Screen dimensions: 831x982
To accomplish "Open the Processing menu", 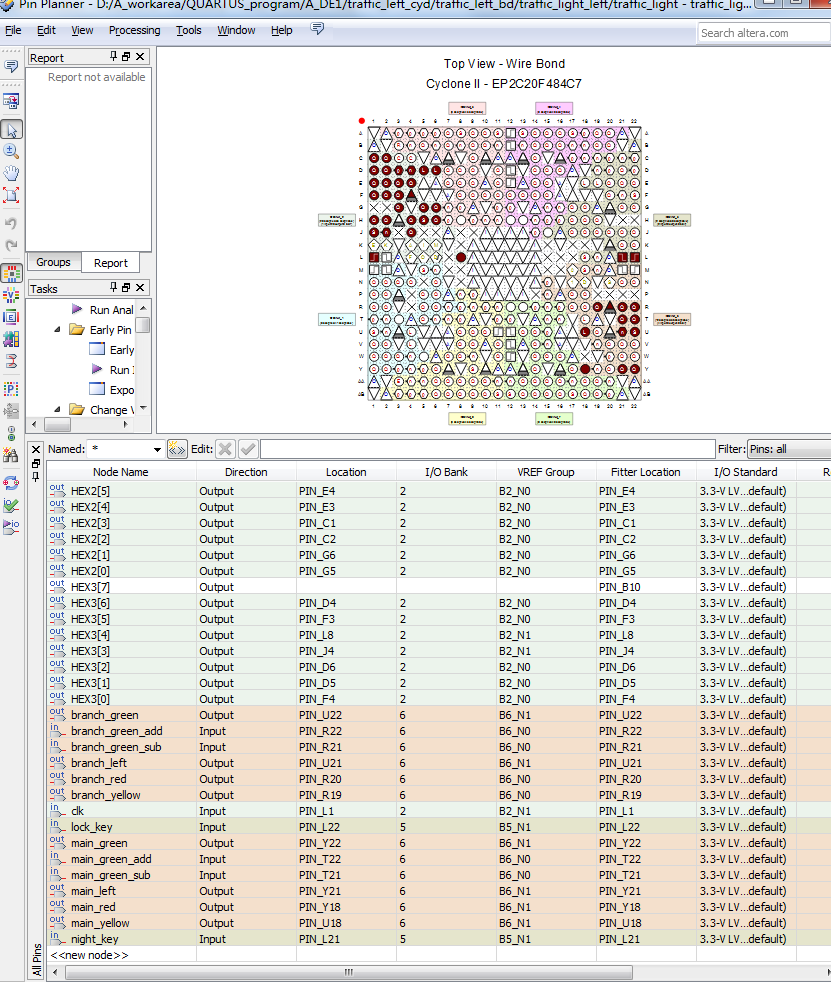I will point(134,30).
